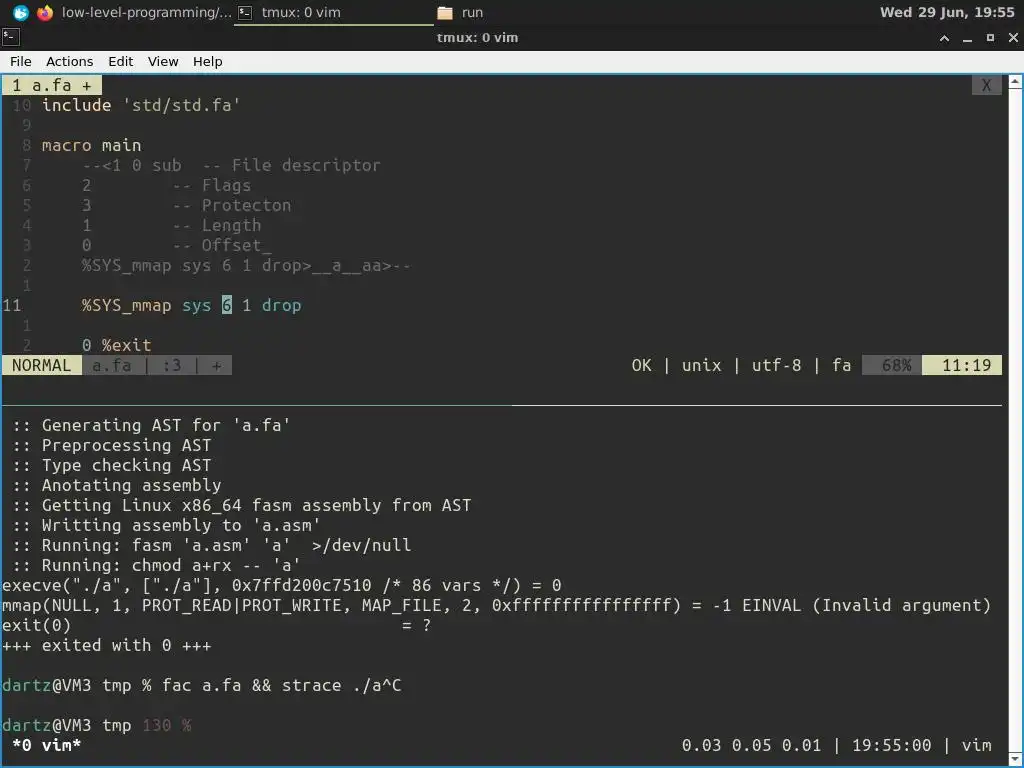This screenshot has width=1024, height=768.
Task: Click the '-- Flags' comment
Action: click(x=212, y=185)
